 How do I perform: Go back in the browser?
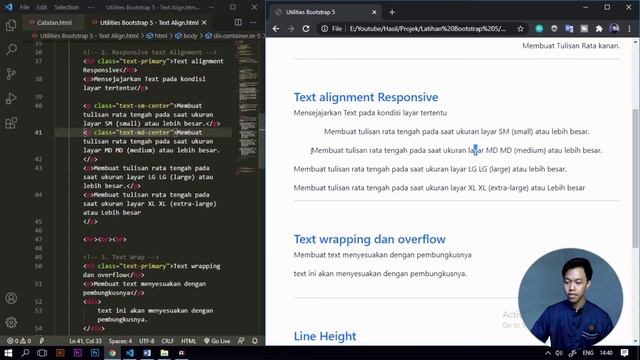click(x=276, y=29)
